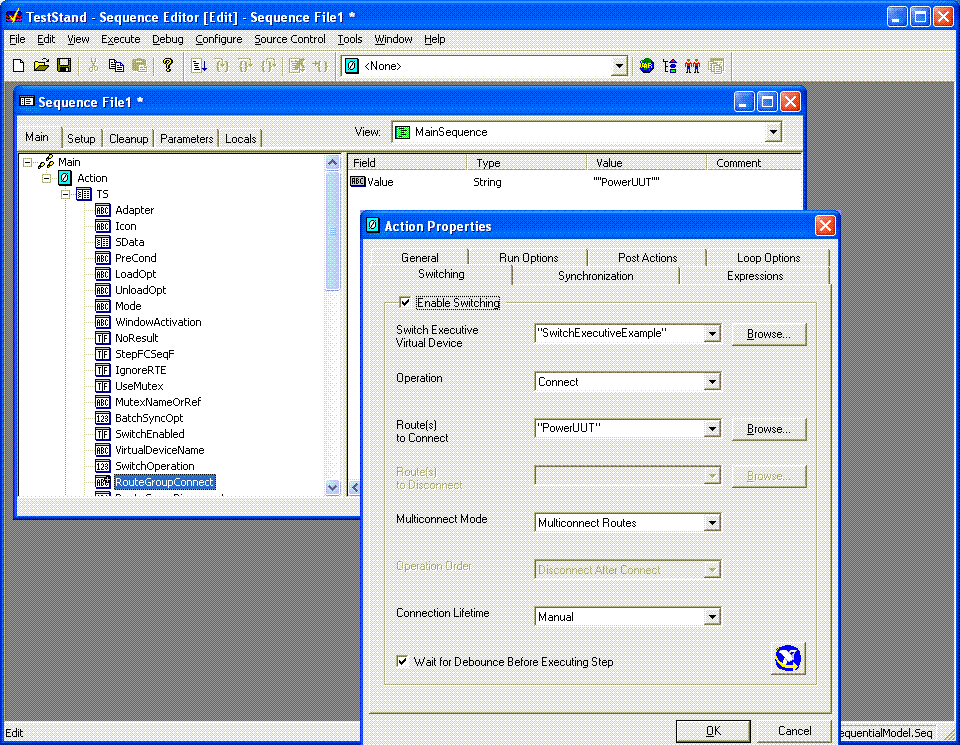Click the TS container icon in the tree
This screenshot has width=960, height=745.
tap(84, 194)
